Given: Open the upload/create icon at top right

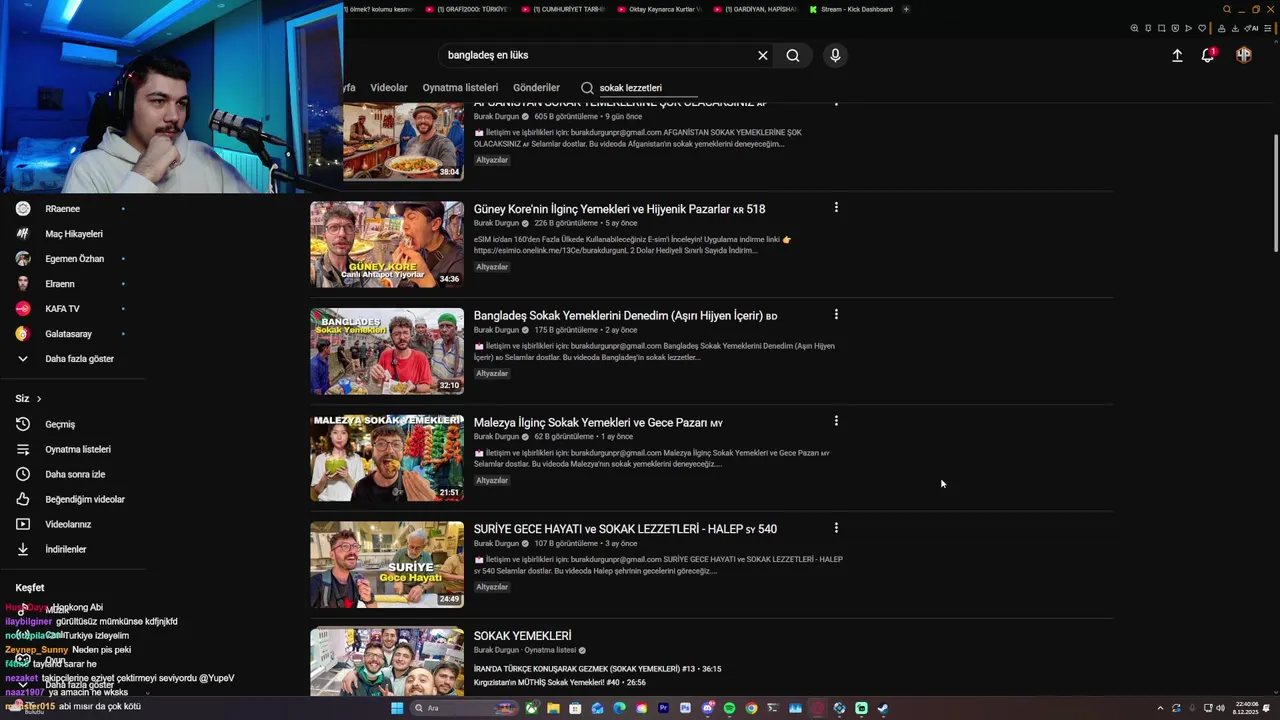Looking at the screenshot, I should 1177,56.
